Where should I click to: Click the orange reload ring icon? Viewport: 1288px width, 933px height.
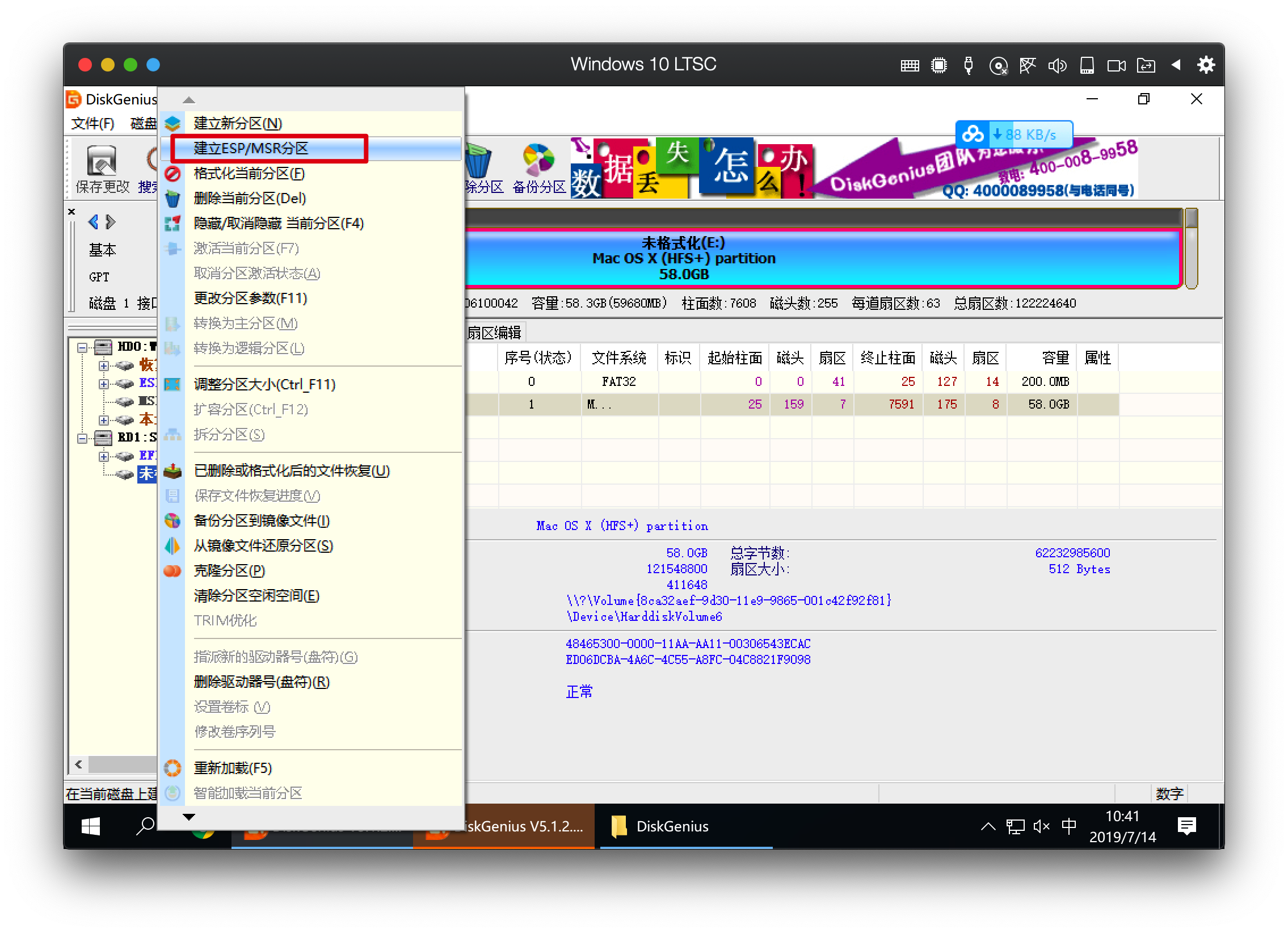point(172,768)
